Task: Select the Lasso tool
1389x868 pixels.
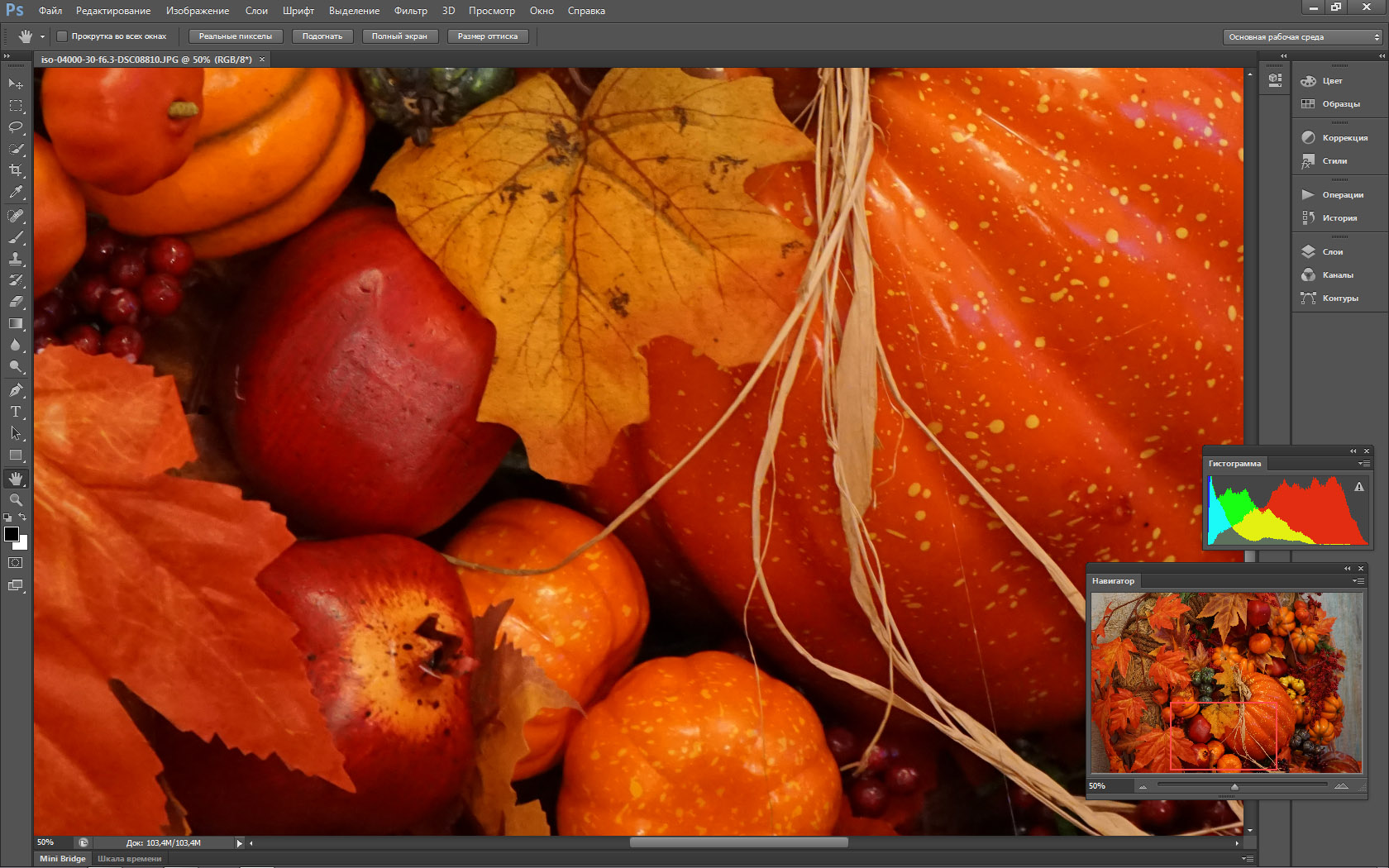Action: [16, 127]
